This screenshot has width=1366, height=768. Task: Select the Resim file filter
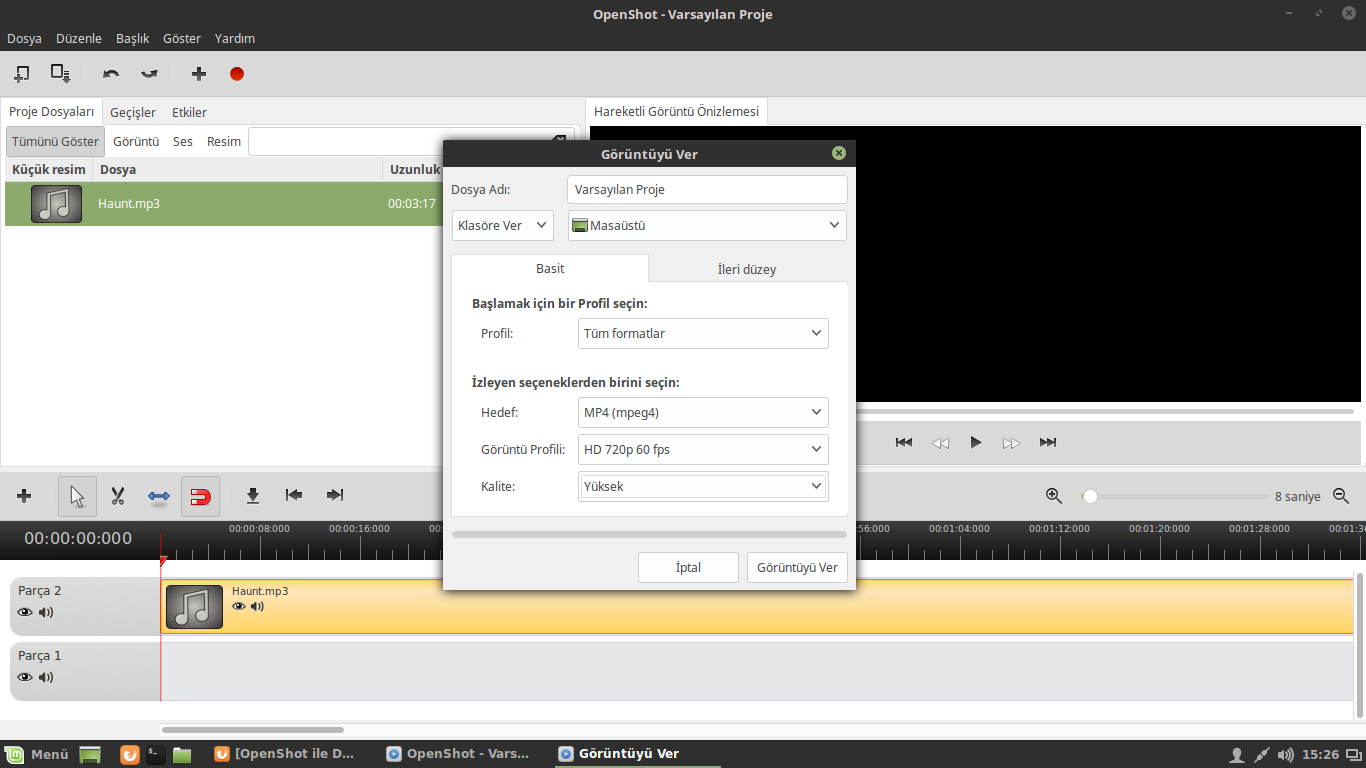coord(224,141)
